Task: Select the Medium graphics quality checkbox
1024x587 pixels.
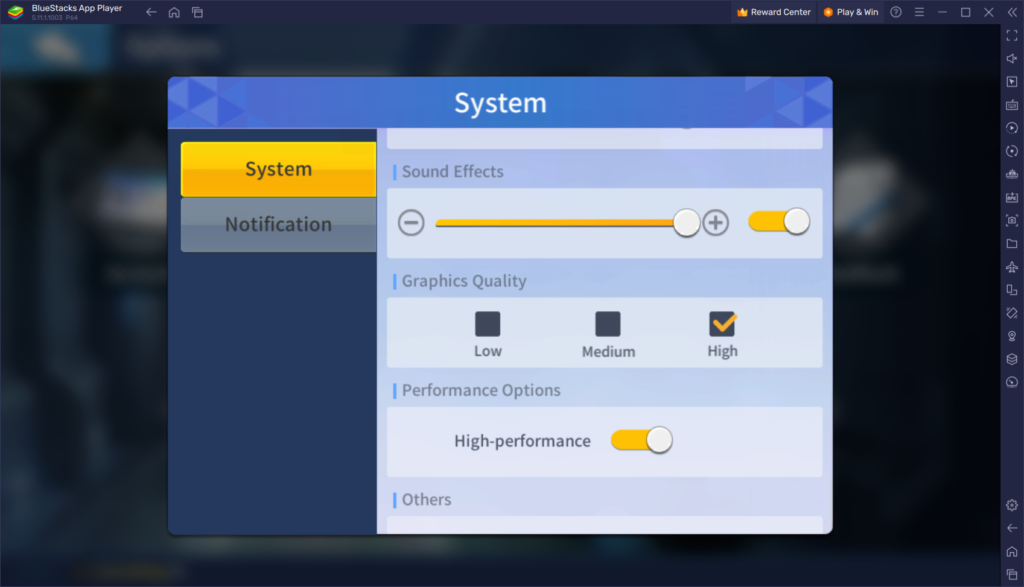Action: click(x=608, y=324)
